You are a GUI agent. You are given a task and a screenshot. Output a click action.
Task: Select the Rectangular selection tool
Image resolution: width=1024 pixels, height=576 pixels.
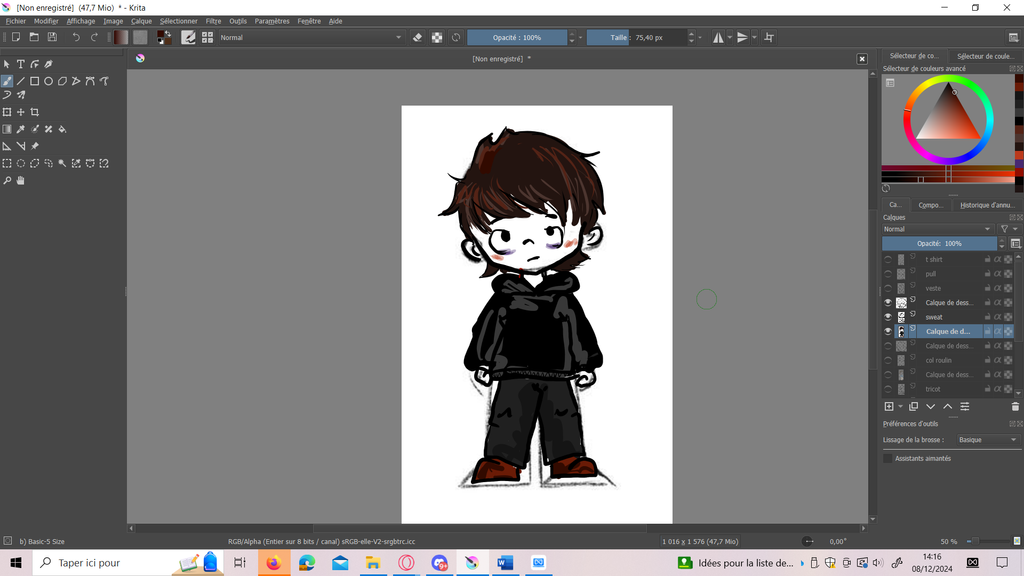[x=7, y=163]
